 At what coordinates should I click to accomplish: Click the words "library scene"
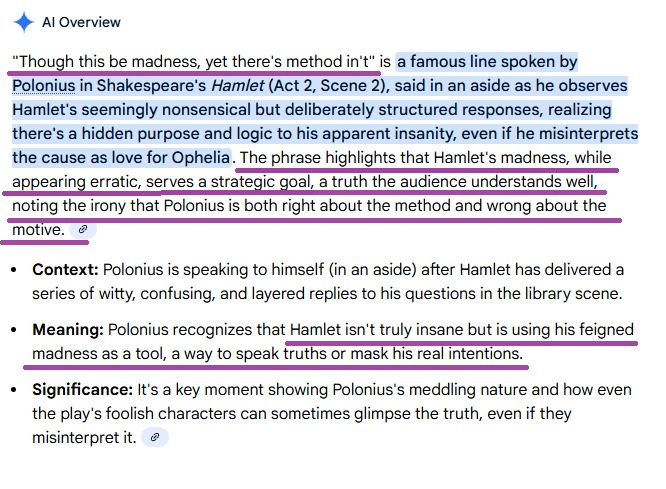[x=572, y=294]
